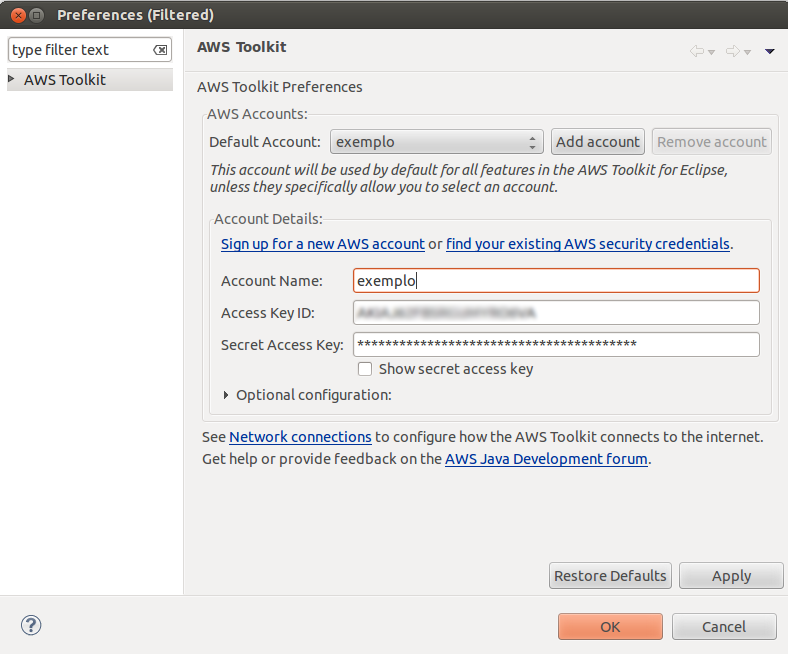Click the Account Details group label
Screen dimensions: 788x654
coord(268,219)
